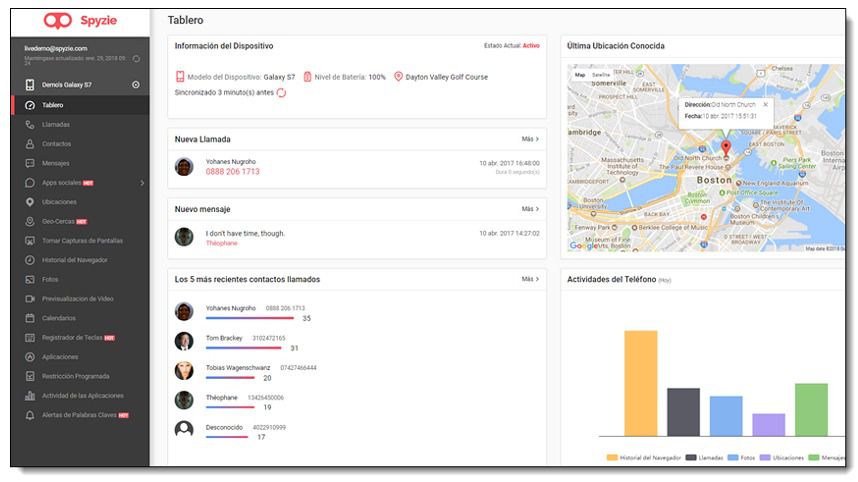Toggle Ubicaciones legend swatch
Screen dimensions: 858x482
pos(765,457)
